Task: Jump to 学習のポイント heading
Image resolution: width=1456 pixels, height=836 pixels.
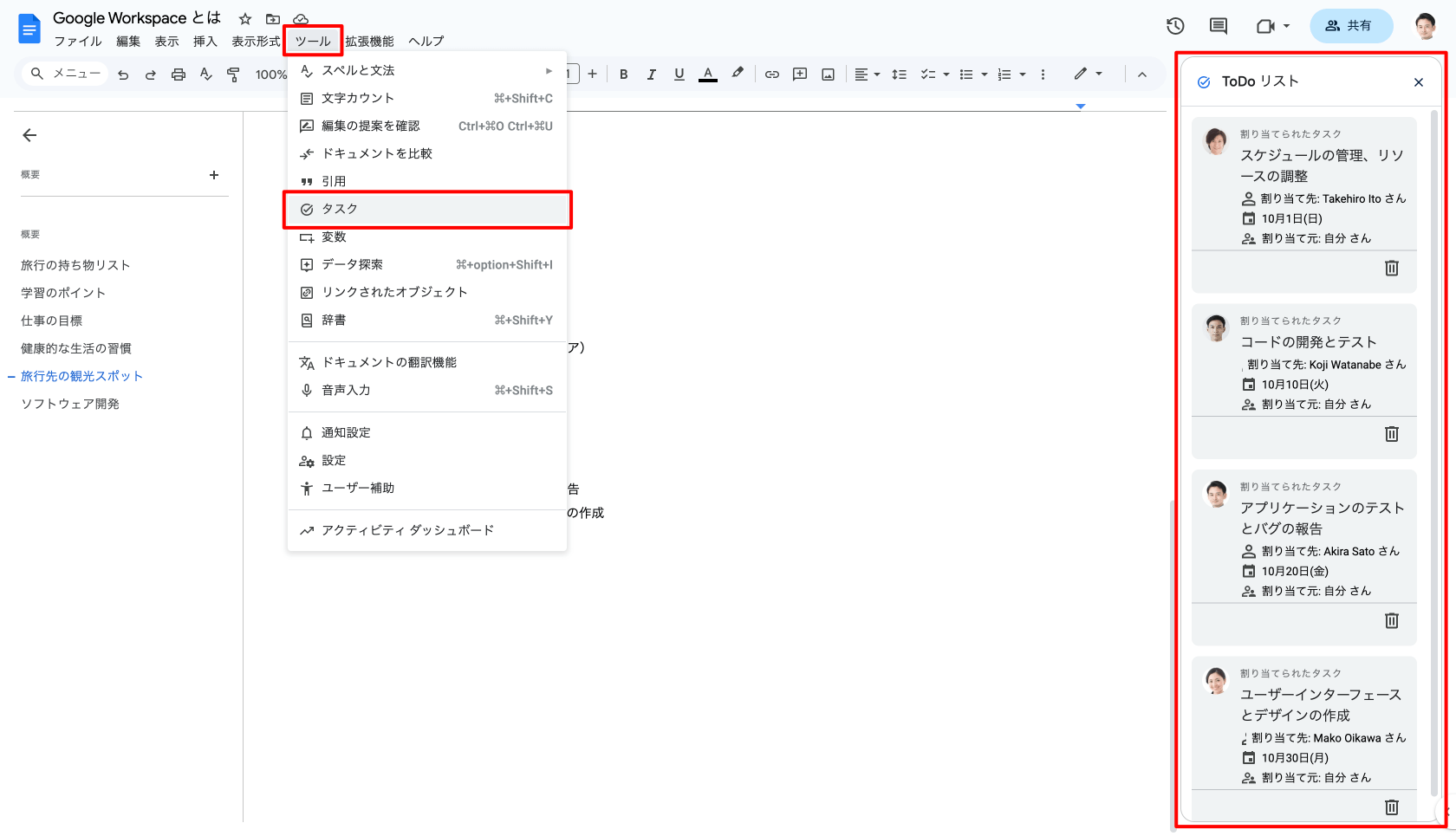Action: 63,293
